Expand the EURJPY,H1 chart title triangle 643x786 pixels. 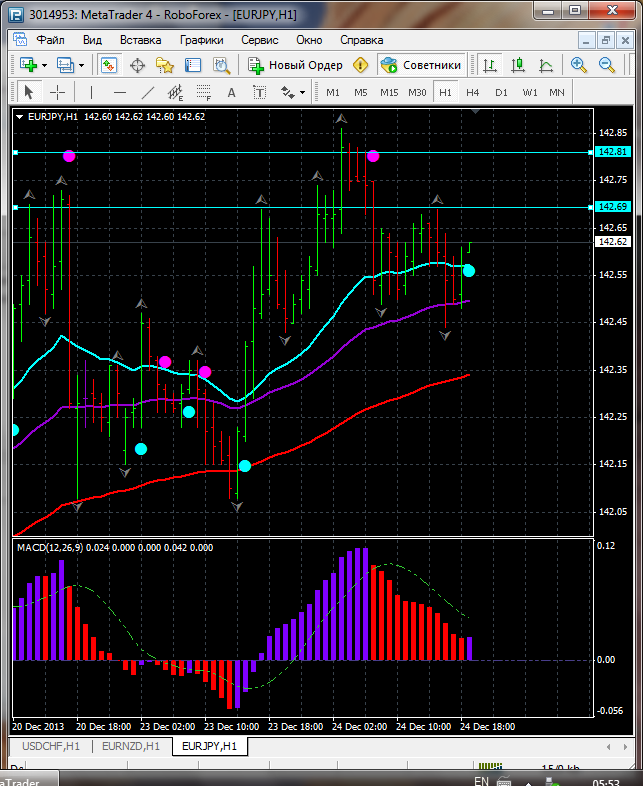point(21,117)
